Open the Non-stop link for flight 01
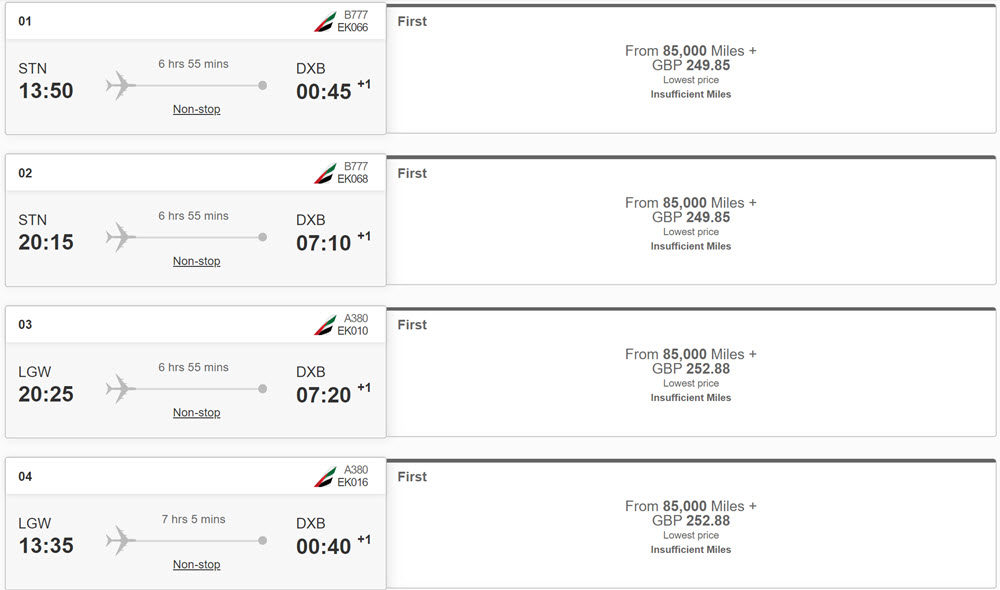1000x590 pixels. coord(196,109)
